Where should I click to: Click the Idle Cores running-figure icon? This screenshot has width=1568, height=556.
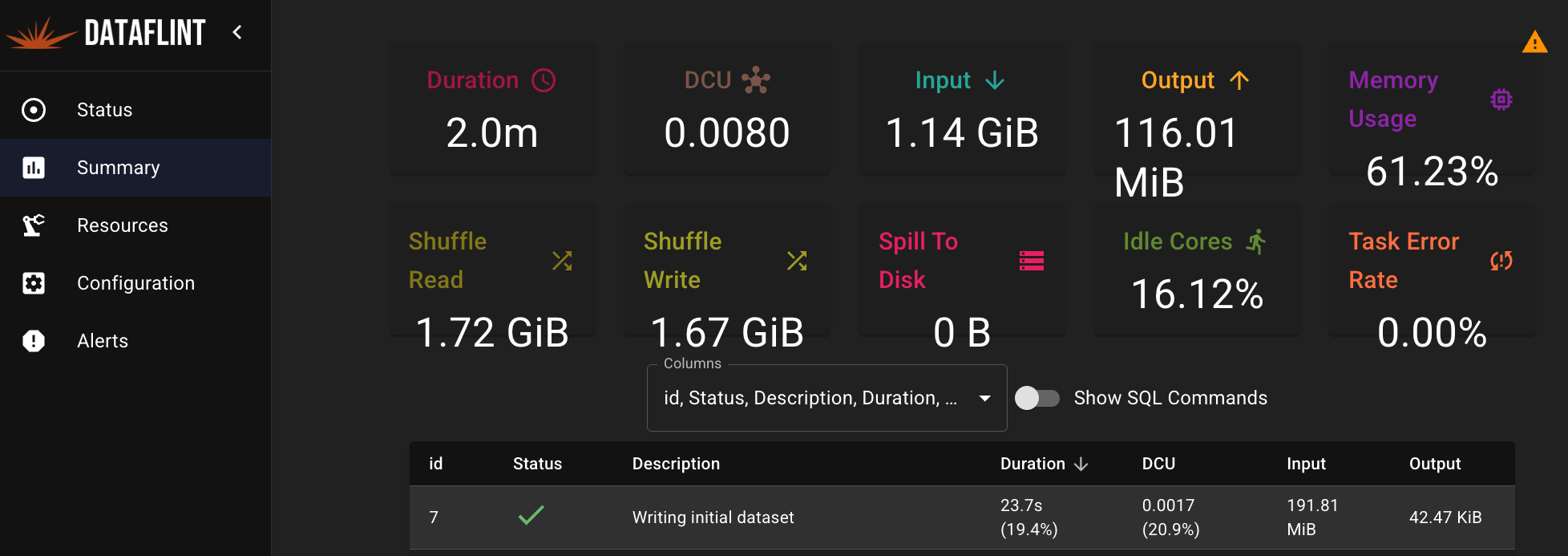pos(1256,241)
